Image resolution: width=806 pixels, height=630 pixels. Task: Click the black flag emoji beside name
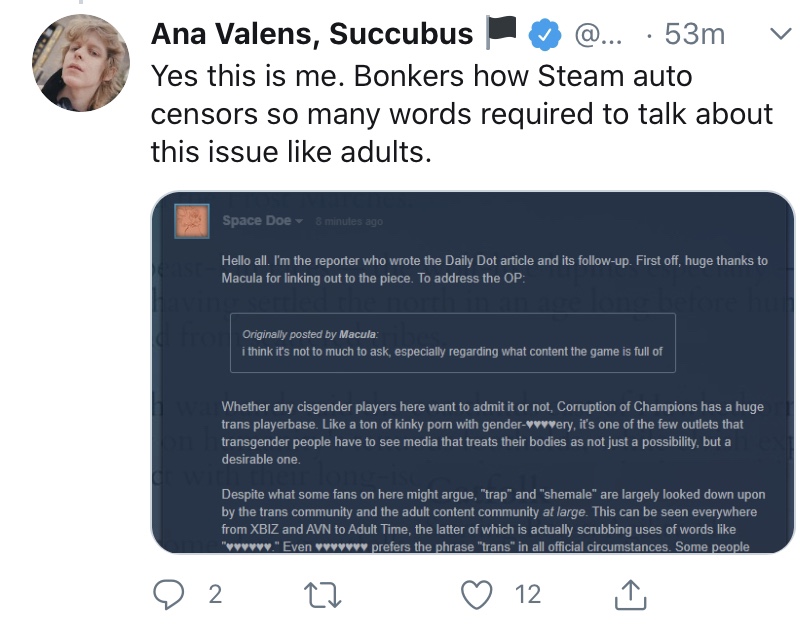point(500,35)
